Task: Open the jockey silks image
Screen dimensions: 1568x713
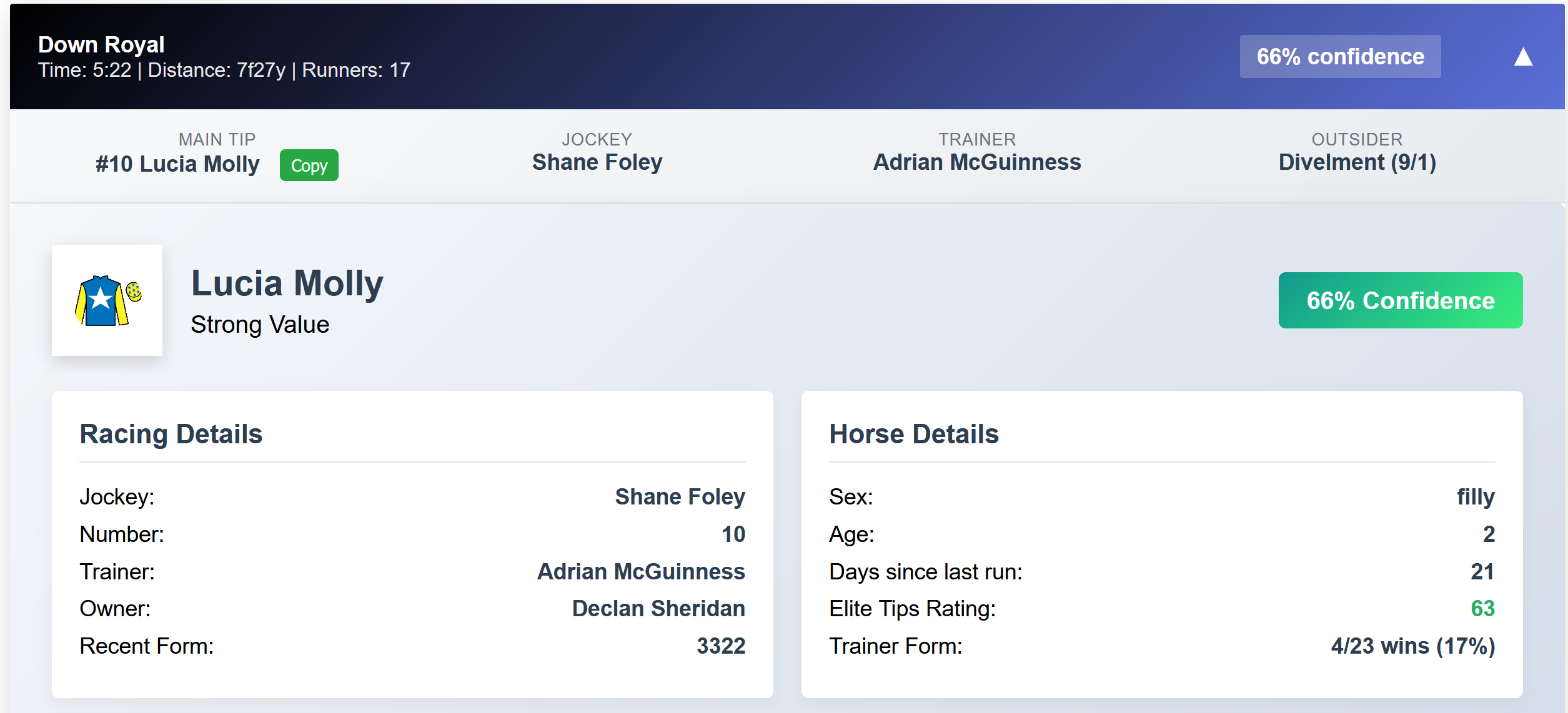Action: click(107, 300)
